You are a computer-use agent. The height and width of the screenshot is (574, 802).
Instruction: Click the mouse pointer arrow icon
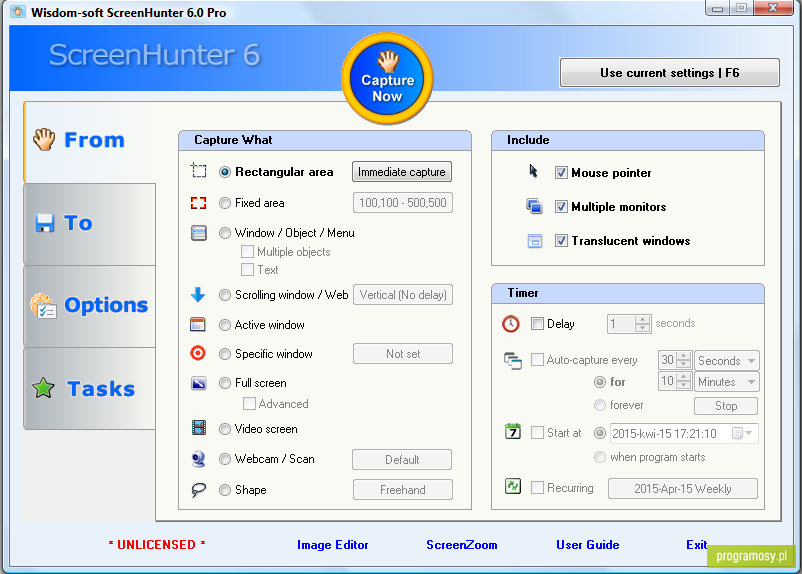pyautogui.click(x=533, y=171)
